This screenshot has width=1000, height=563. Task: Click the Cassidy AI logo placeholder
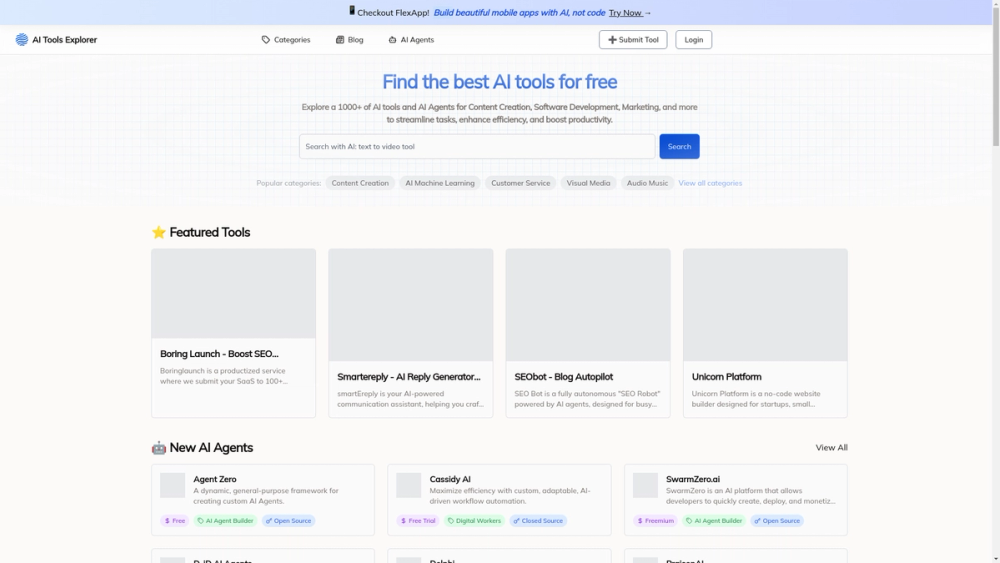tap(408, 485)
